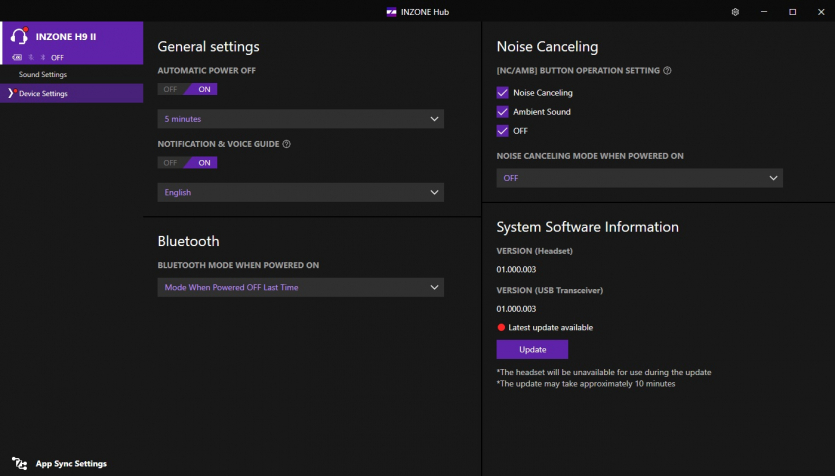Open settings gear in title bar
Image resolution: width=835 pixels, height=476 pixels.
735,12
